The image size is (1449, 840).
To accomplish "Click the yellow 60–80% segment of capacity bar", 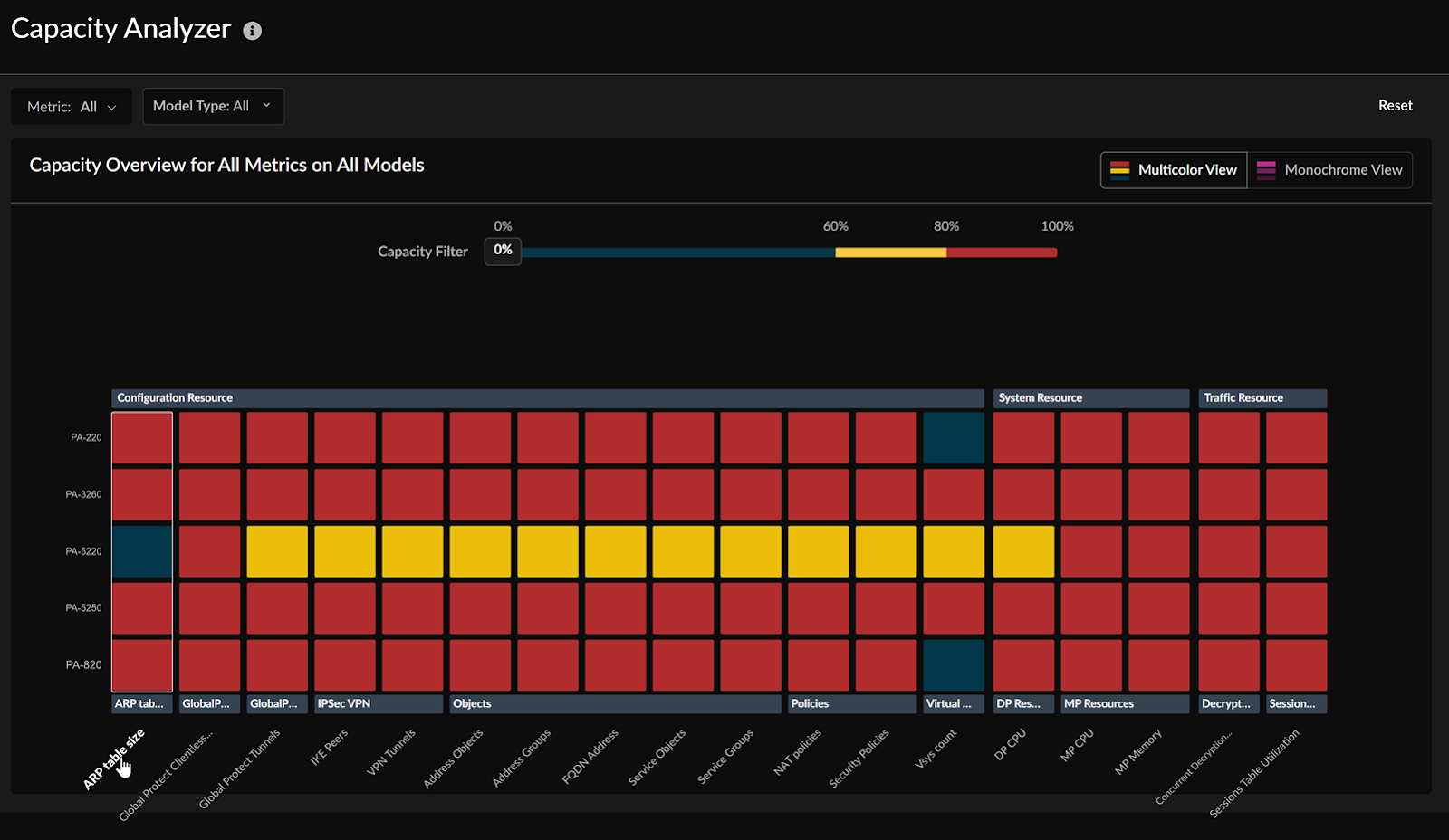I will pos(890,253).
